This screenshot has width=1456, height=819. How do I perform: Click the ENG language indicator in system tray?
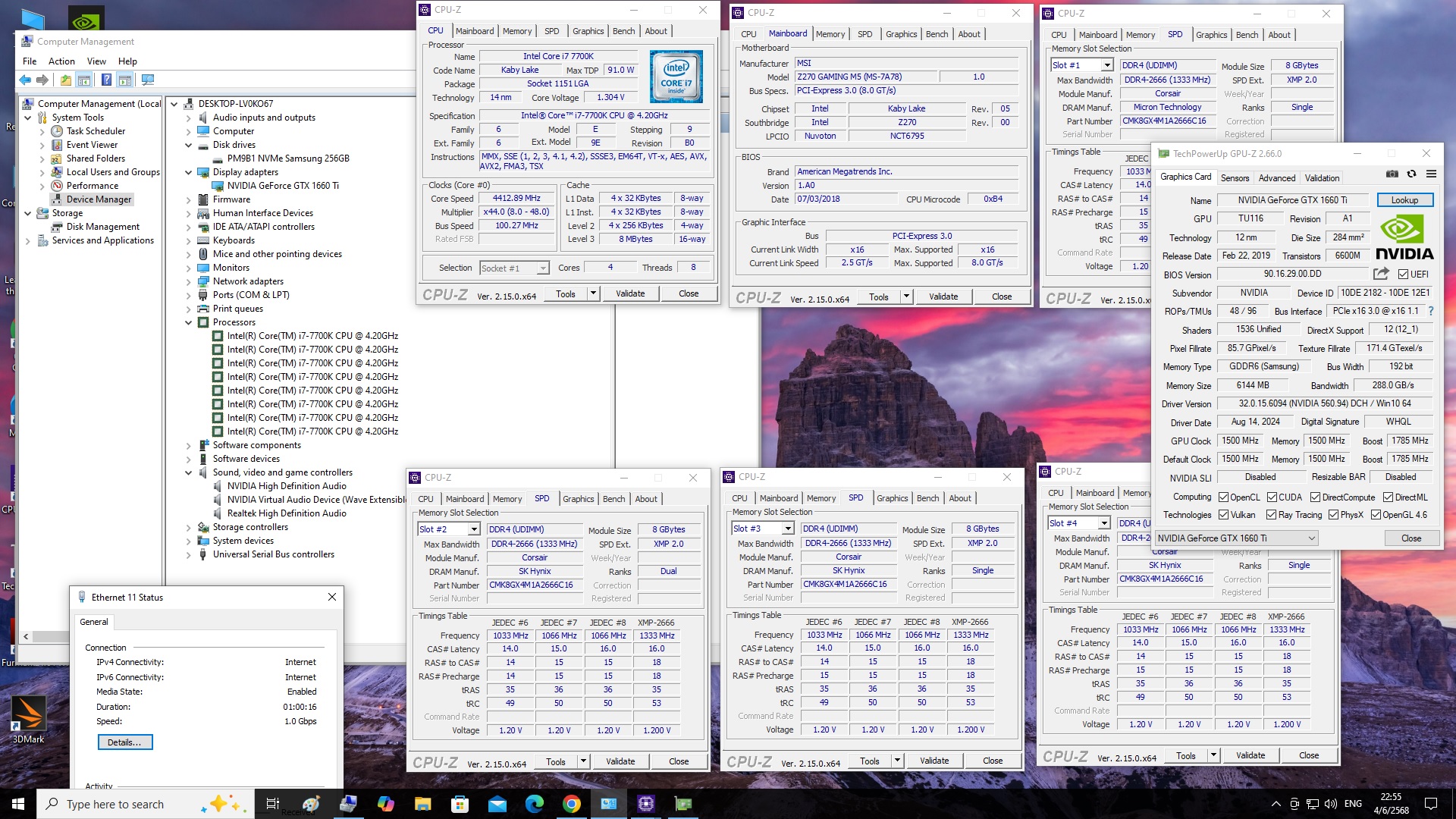pyautogui.click(x=1353, y=804)
